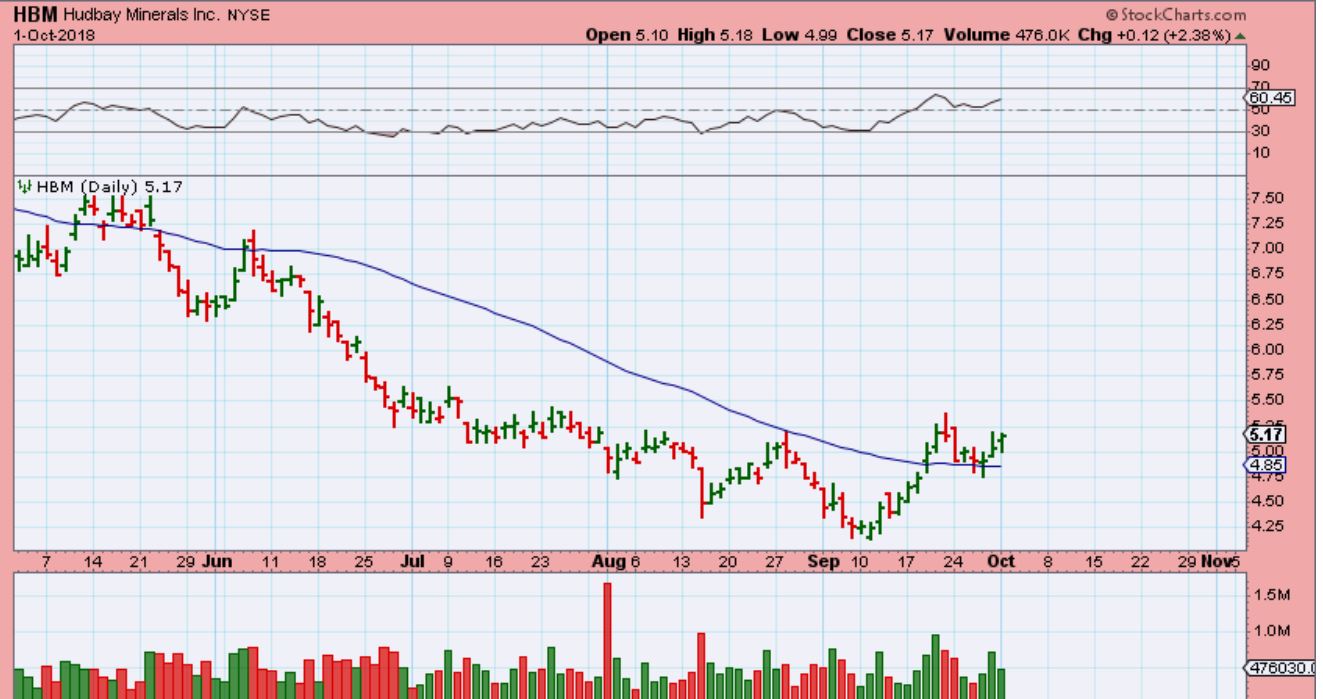Click the green up-arrow icon after Chg

(1241, 35)
